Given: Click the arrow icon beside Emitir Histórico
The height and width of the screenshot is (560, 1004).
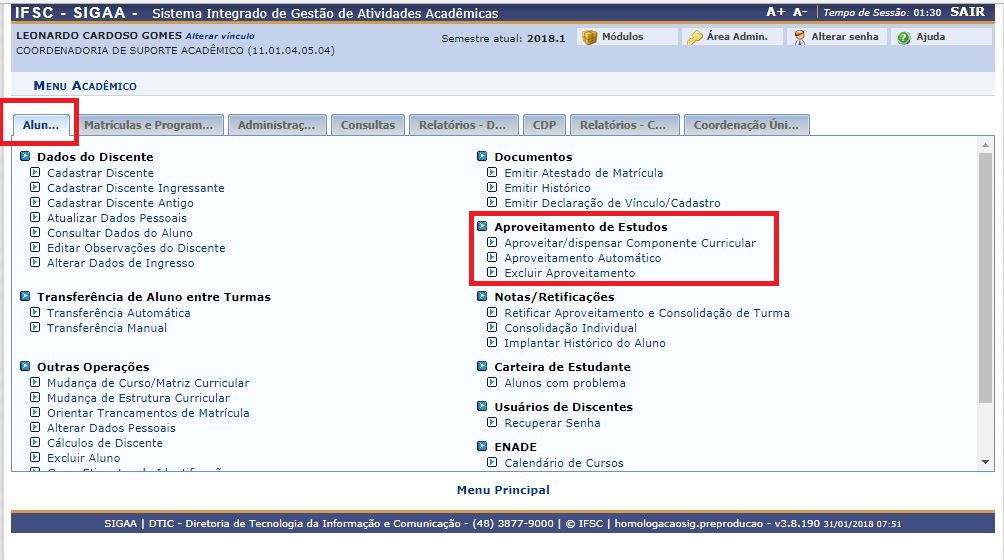Looking at the screenshot, I should pyautogui.click(x=492, y=188).
